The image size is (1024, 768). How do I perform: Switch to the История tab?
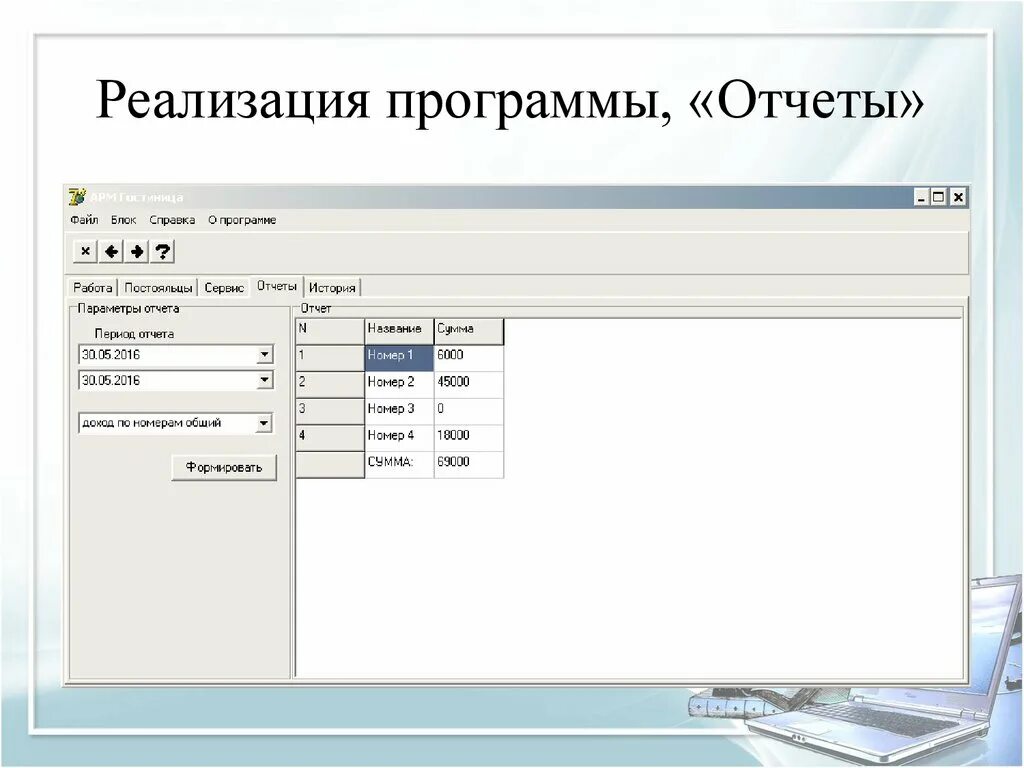coord(332,287)
